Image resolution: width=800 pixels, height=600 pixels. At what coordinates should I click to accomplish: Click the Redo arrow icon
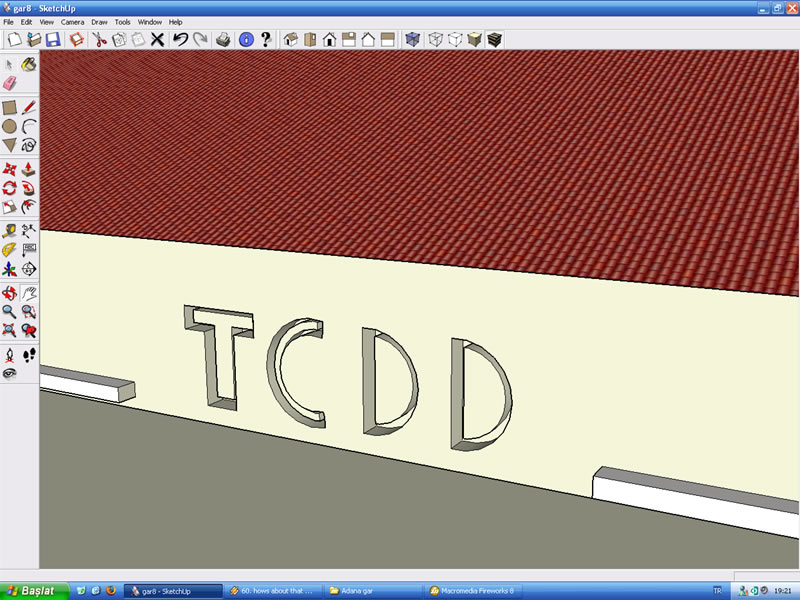click(199, 39)
